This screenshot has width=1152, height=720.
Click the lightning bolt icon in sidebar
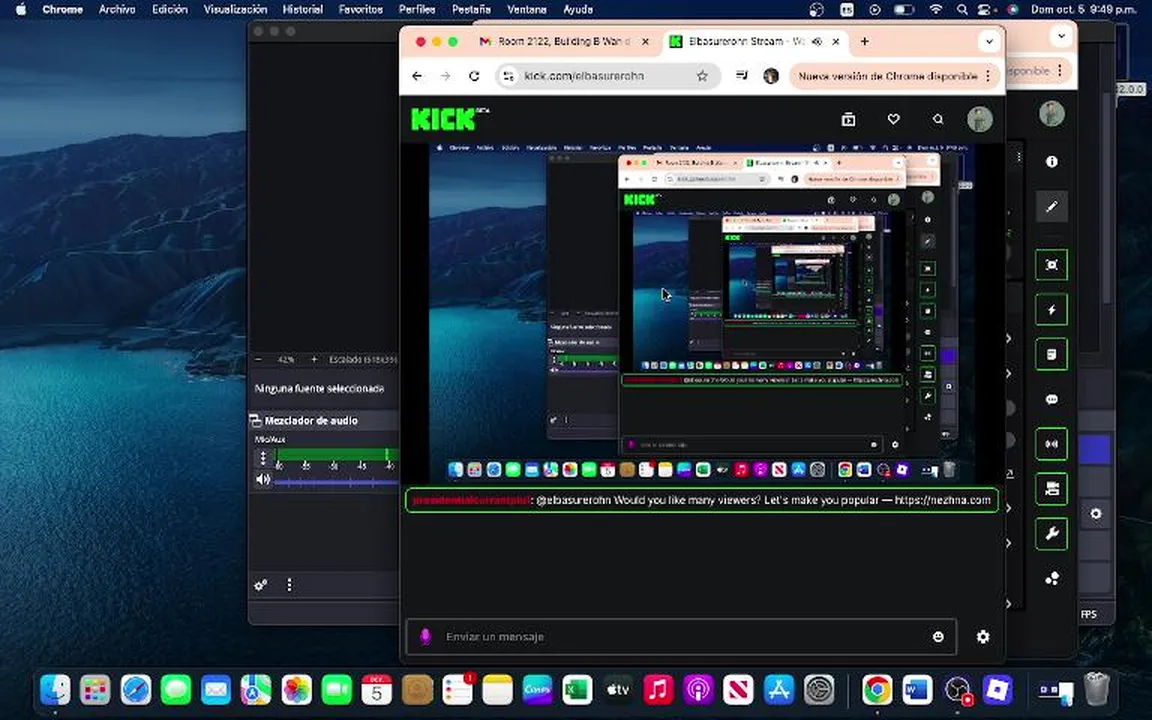[1051, 310]
